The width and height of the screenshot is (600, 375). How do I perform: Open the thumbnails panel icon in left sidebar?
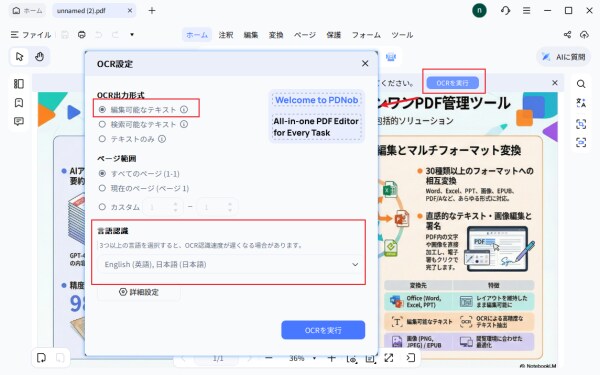(19, 84)
